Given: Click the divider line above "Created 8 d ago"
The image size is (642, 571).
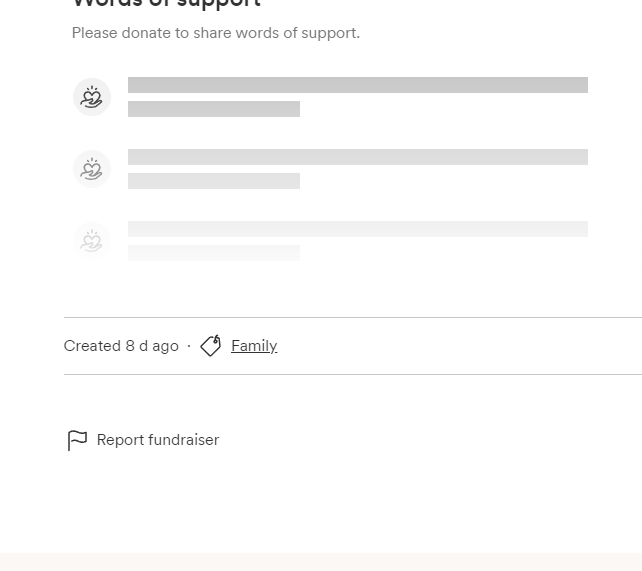Looking at the screenshot, I should [352, 317].
